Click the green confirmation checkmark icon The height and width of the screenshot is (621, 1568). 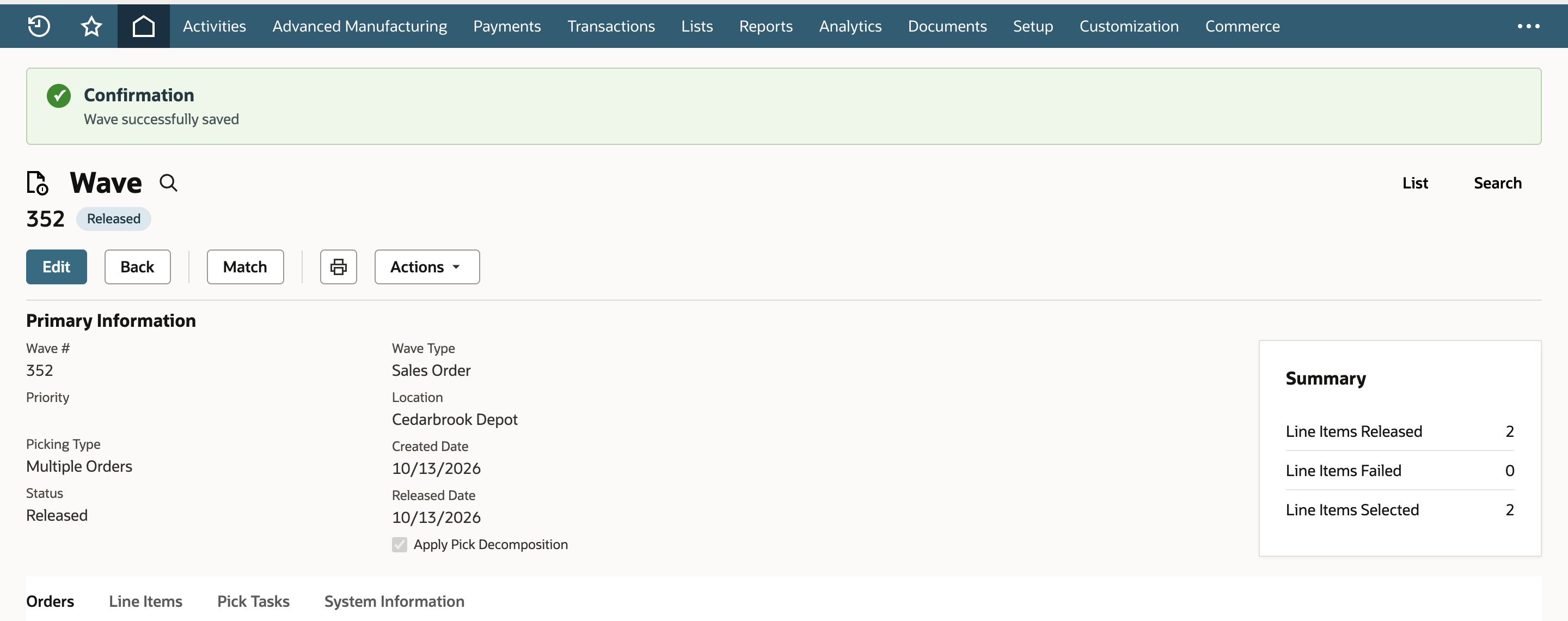coord(59,95)
